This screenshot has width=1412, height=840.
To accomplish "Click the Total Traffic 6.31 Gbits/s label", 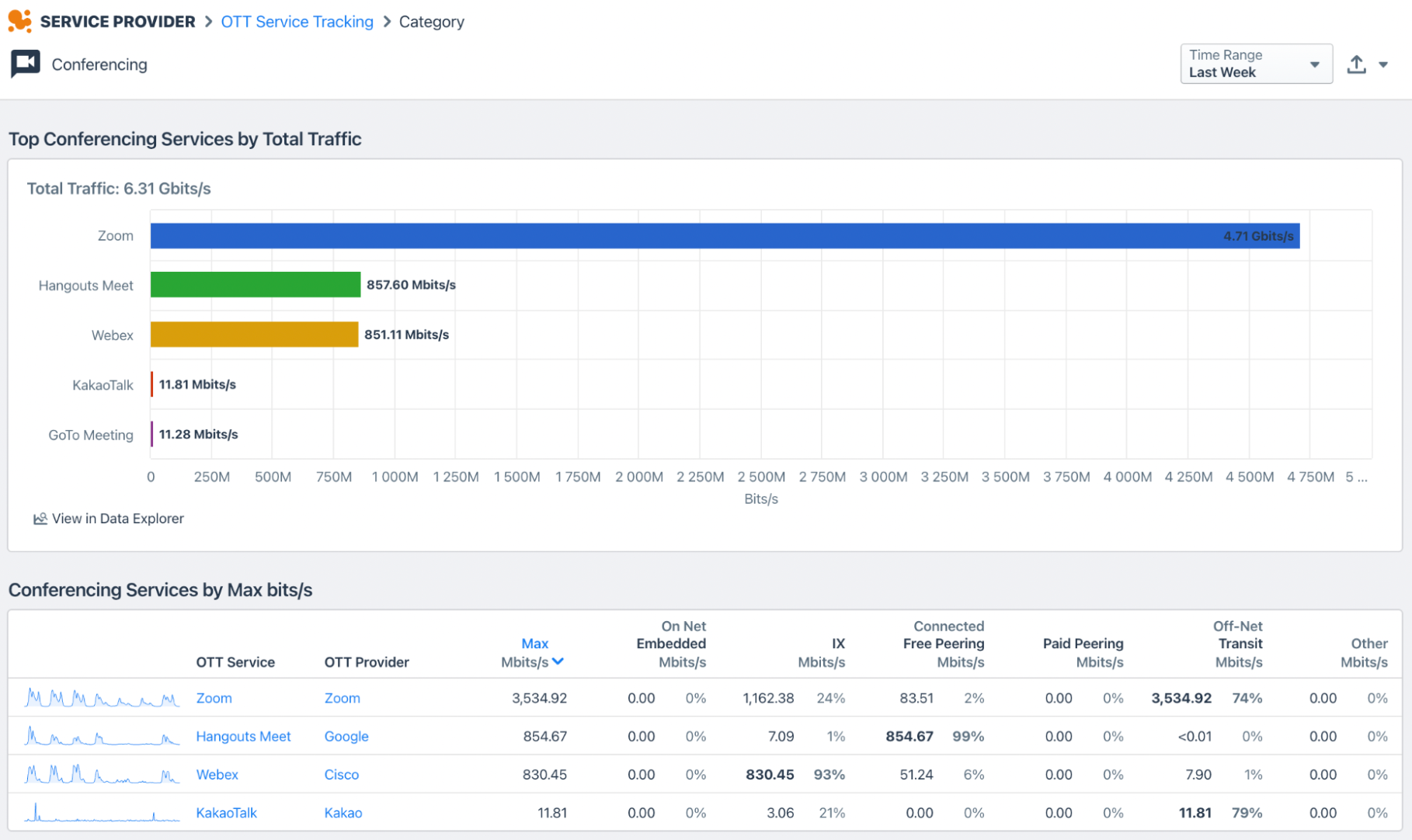I will click(x=119, y=189).
